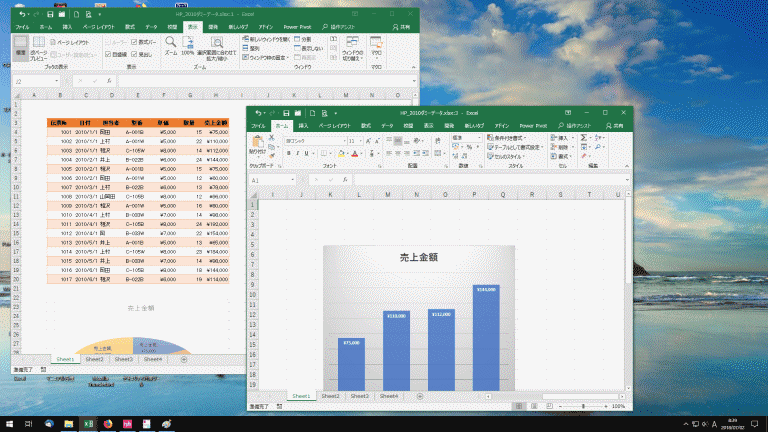Screen dimensions: 768x432
Task: Click Format Painter icon in front window
Action: click(x=271, y=156)
